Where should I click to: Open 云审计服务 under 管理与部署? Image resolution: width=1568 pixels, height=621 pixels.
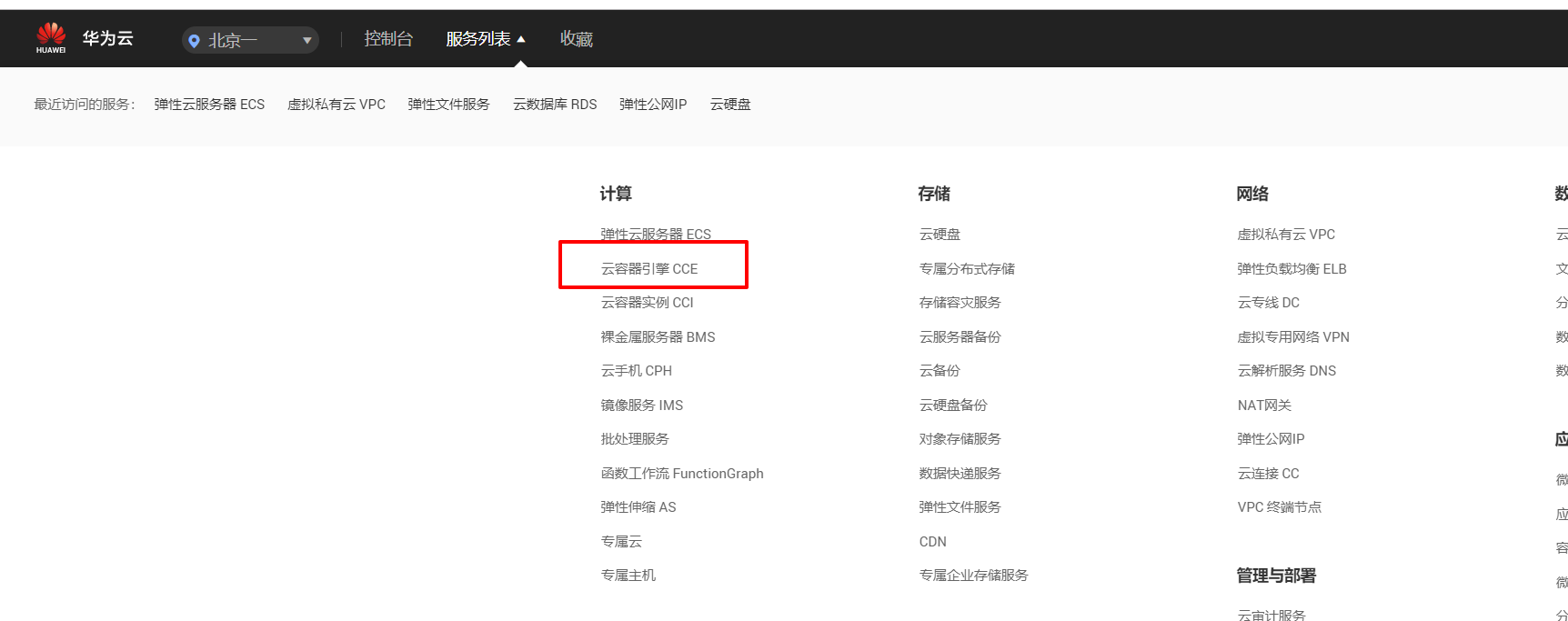point(1271,615)
